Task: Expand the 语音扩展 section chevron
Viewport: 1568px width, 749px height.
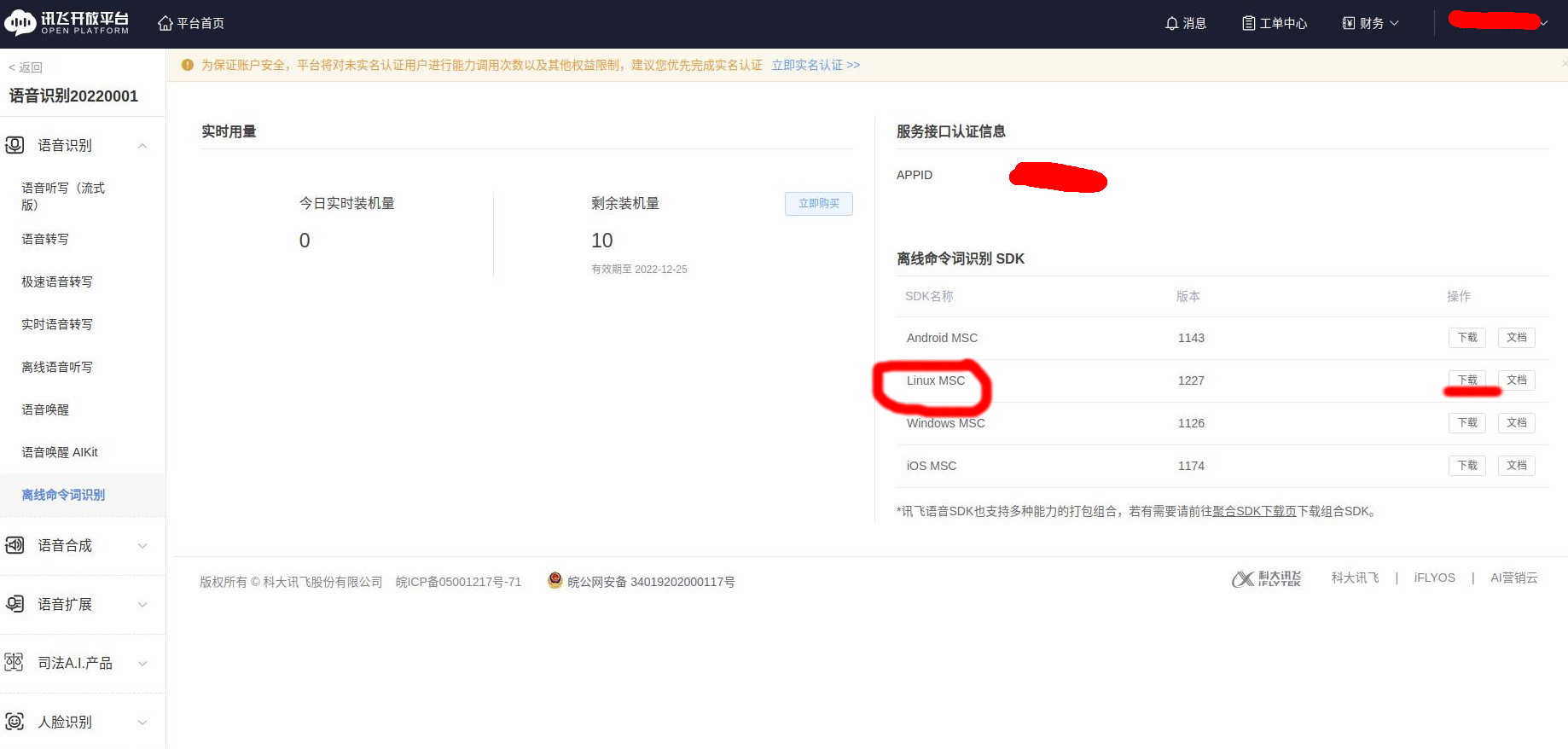Action: (x=142, y=605)
